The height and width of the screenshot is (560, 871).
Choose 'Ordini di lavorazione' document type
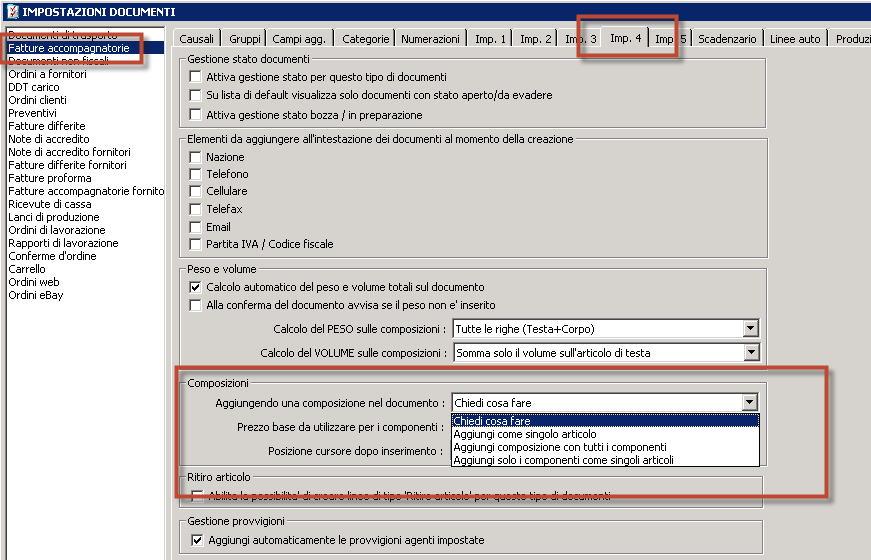click(x=86, y=230)
